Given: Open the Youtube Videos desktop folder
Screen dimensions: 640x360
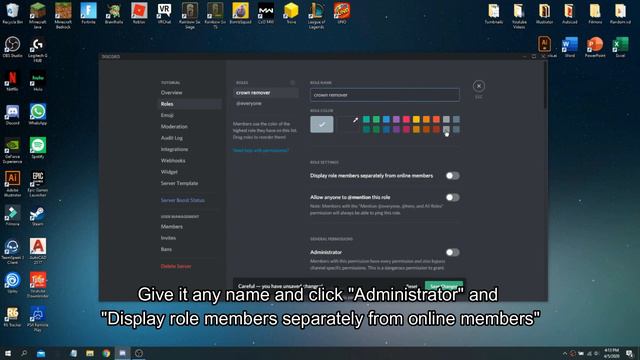Looking at the screenshot, I should [x=519, y=16].
